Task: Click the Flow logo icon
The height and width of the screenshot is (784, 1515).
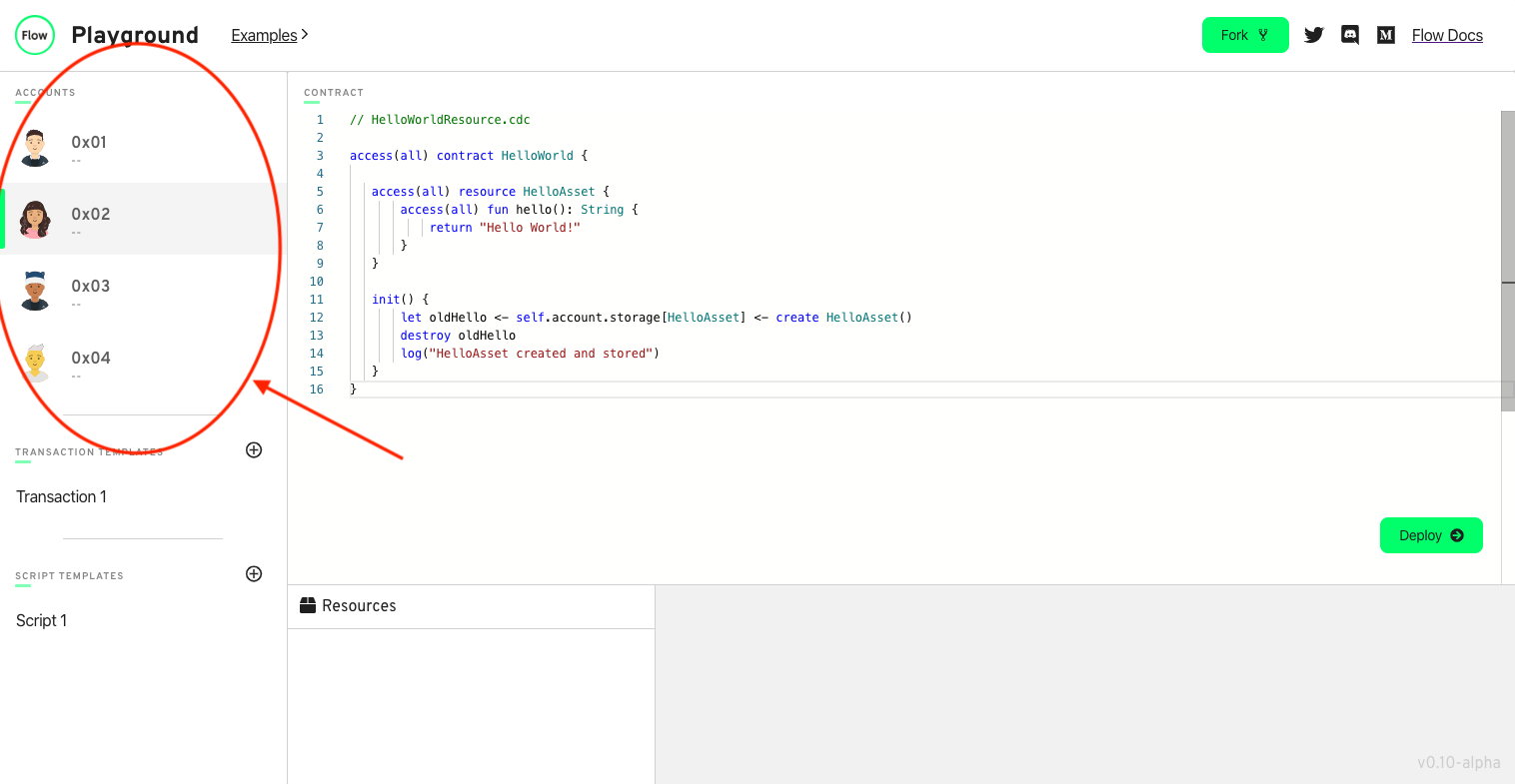Action: [x=35, y=35]
